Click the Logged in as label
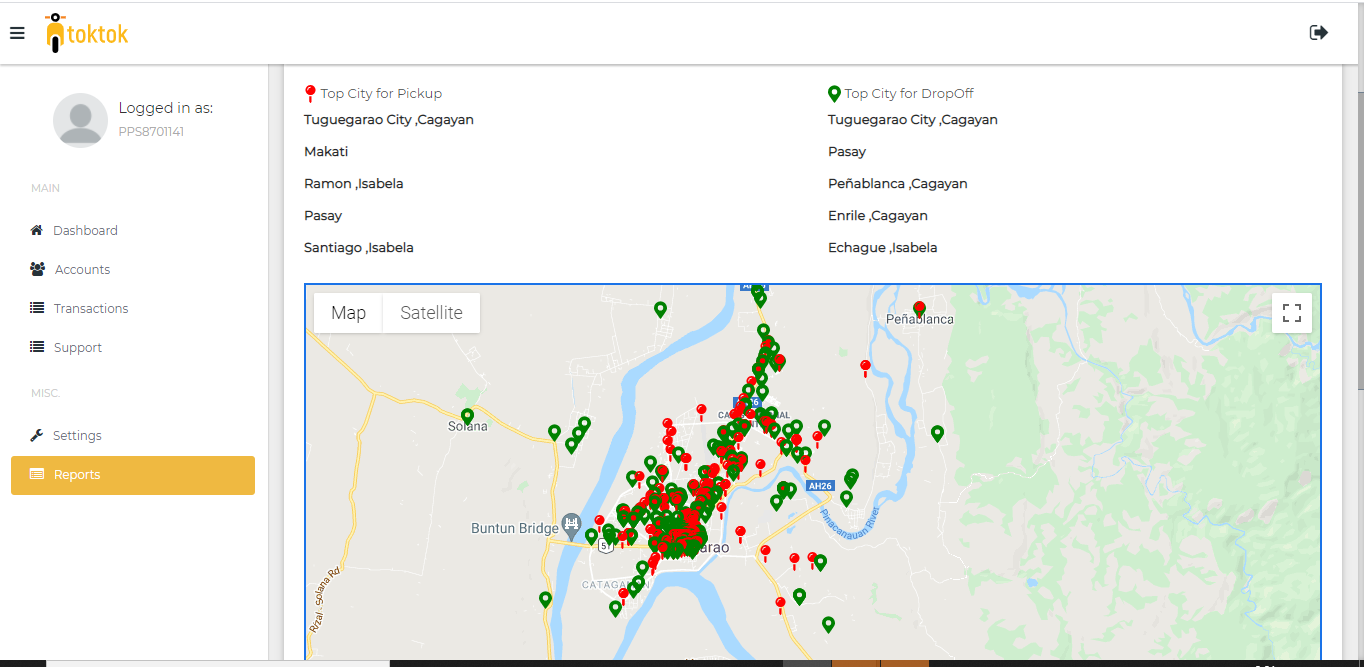 166,108
